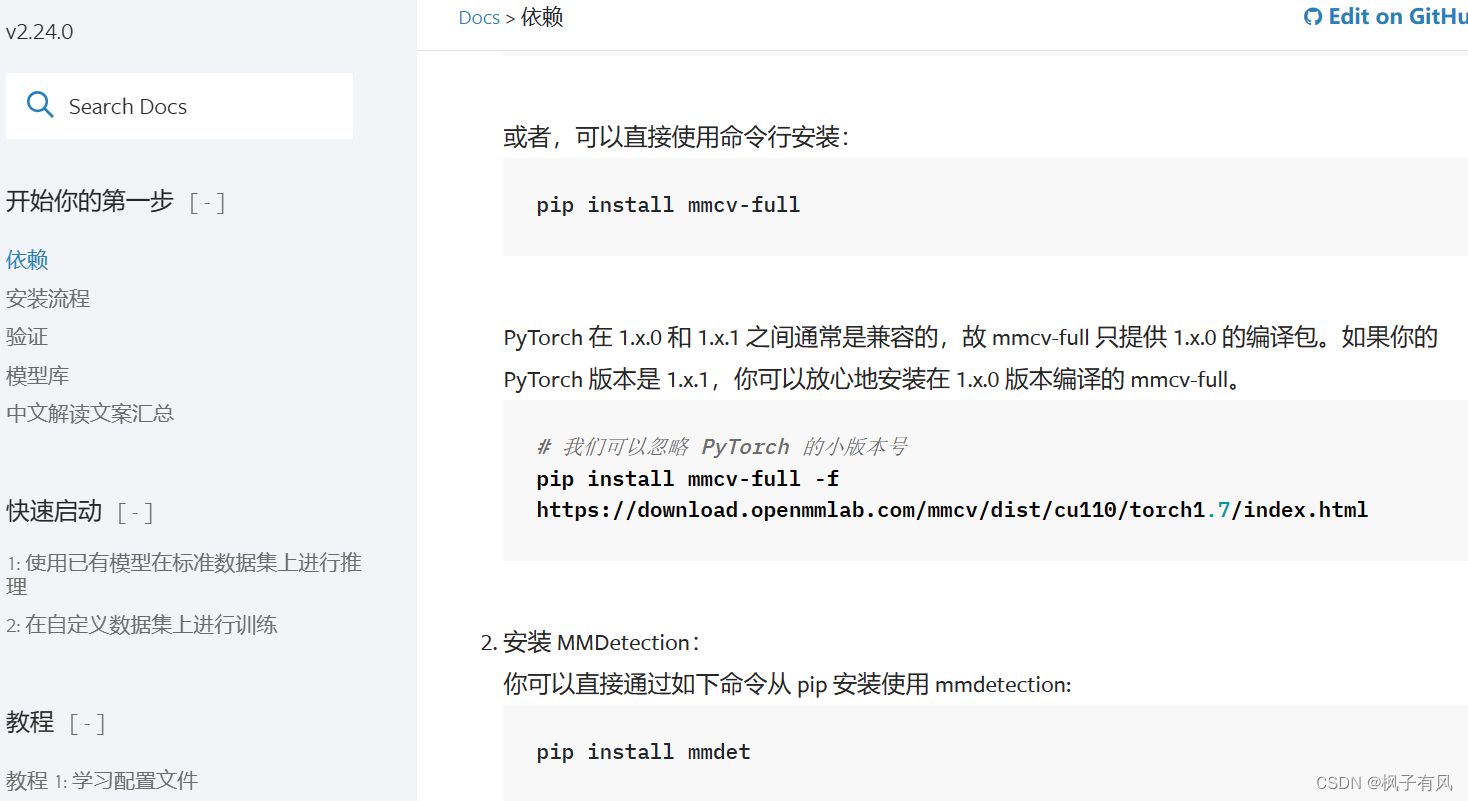Open the Docs breadcrumb link

[479, 17]
